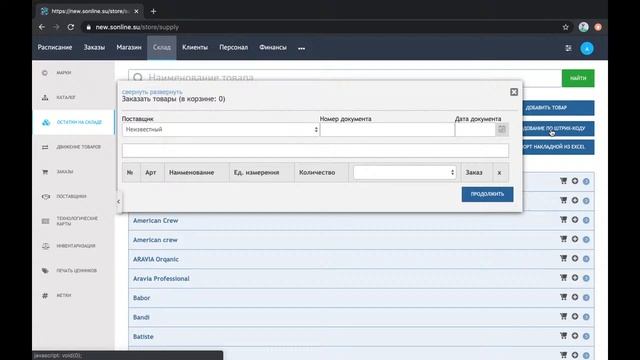640x360 pixels.
Task: Open the dropdown in the order table header
Action: (x=404, y=172)
